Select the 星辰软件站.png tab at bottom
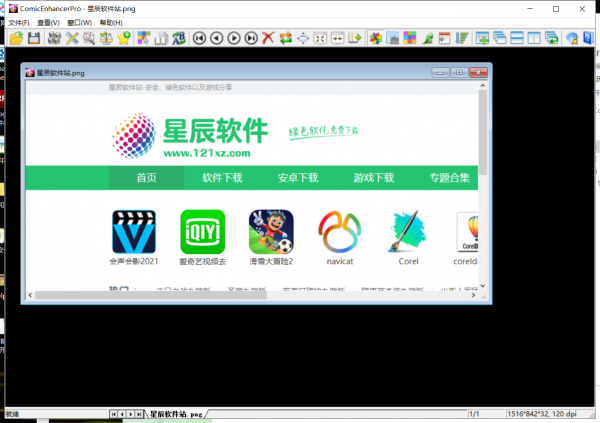The image size is (600, 423). coord(176,414)
